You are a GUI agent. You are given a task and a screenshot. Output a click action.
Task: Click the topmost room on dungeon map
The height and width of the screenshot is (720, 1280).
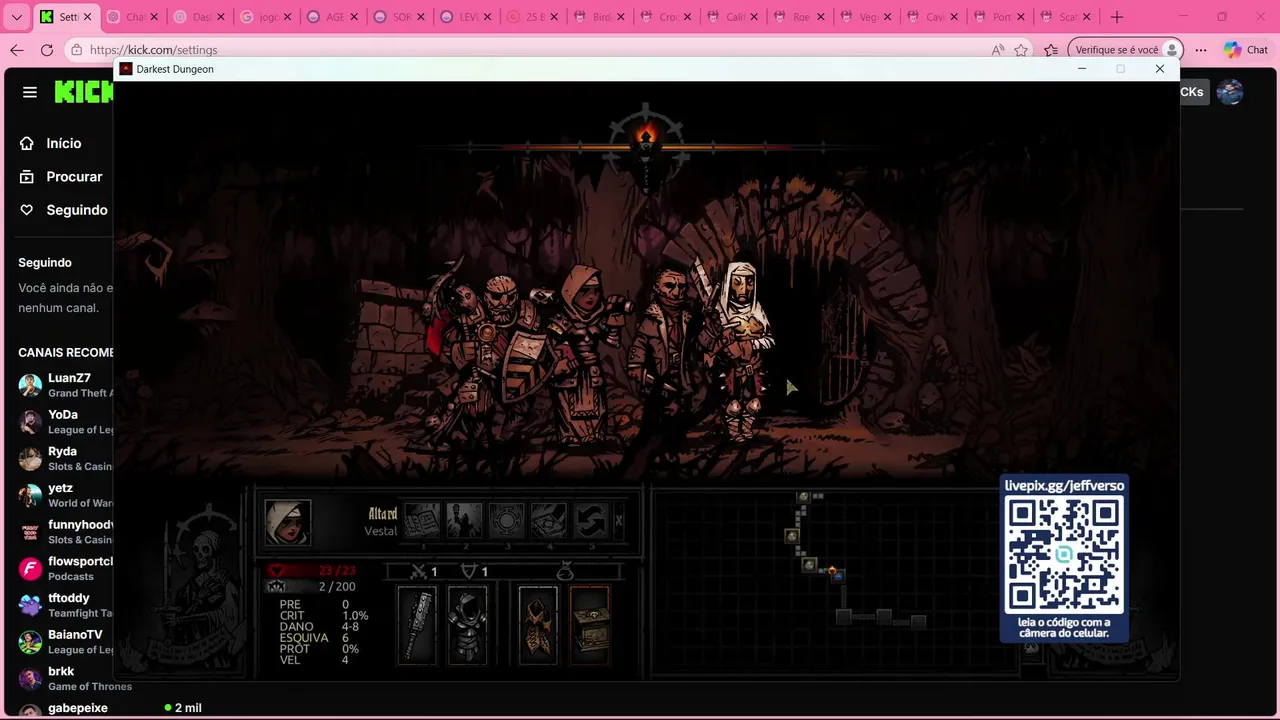[x=803, y=496]
